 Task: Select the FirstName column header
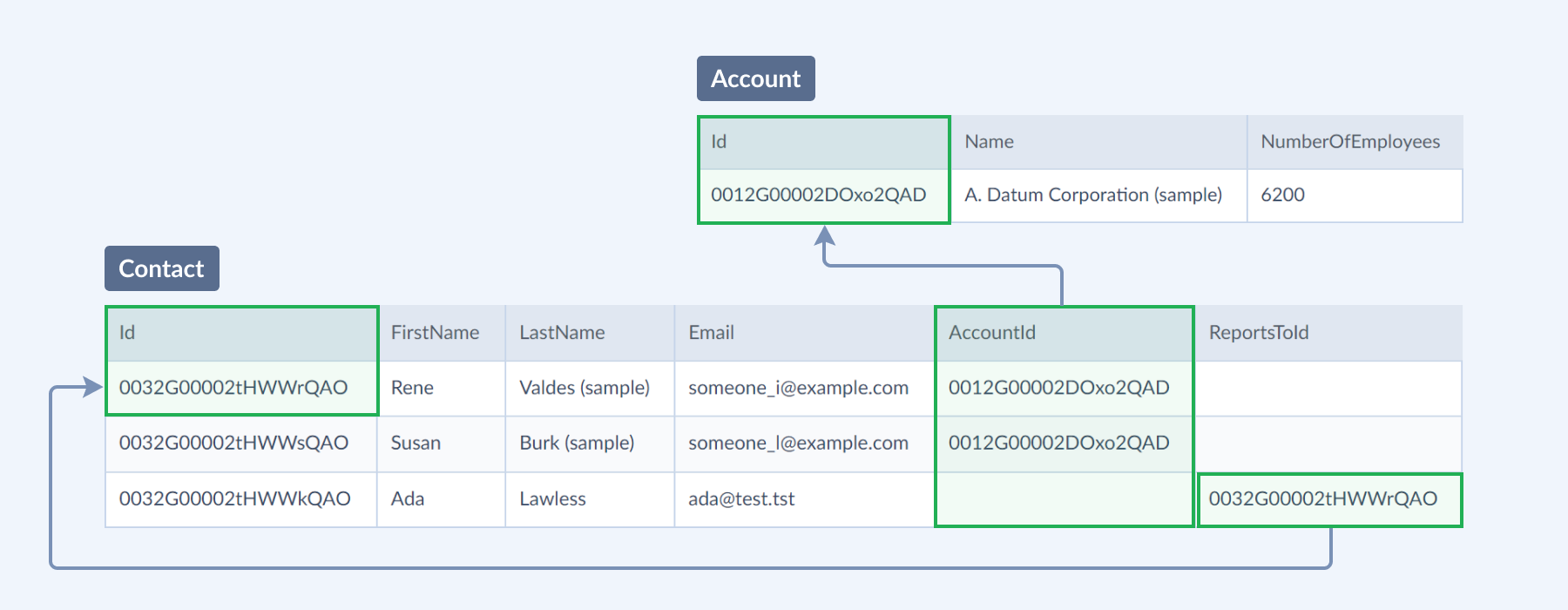(442, 333)
